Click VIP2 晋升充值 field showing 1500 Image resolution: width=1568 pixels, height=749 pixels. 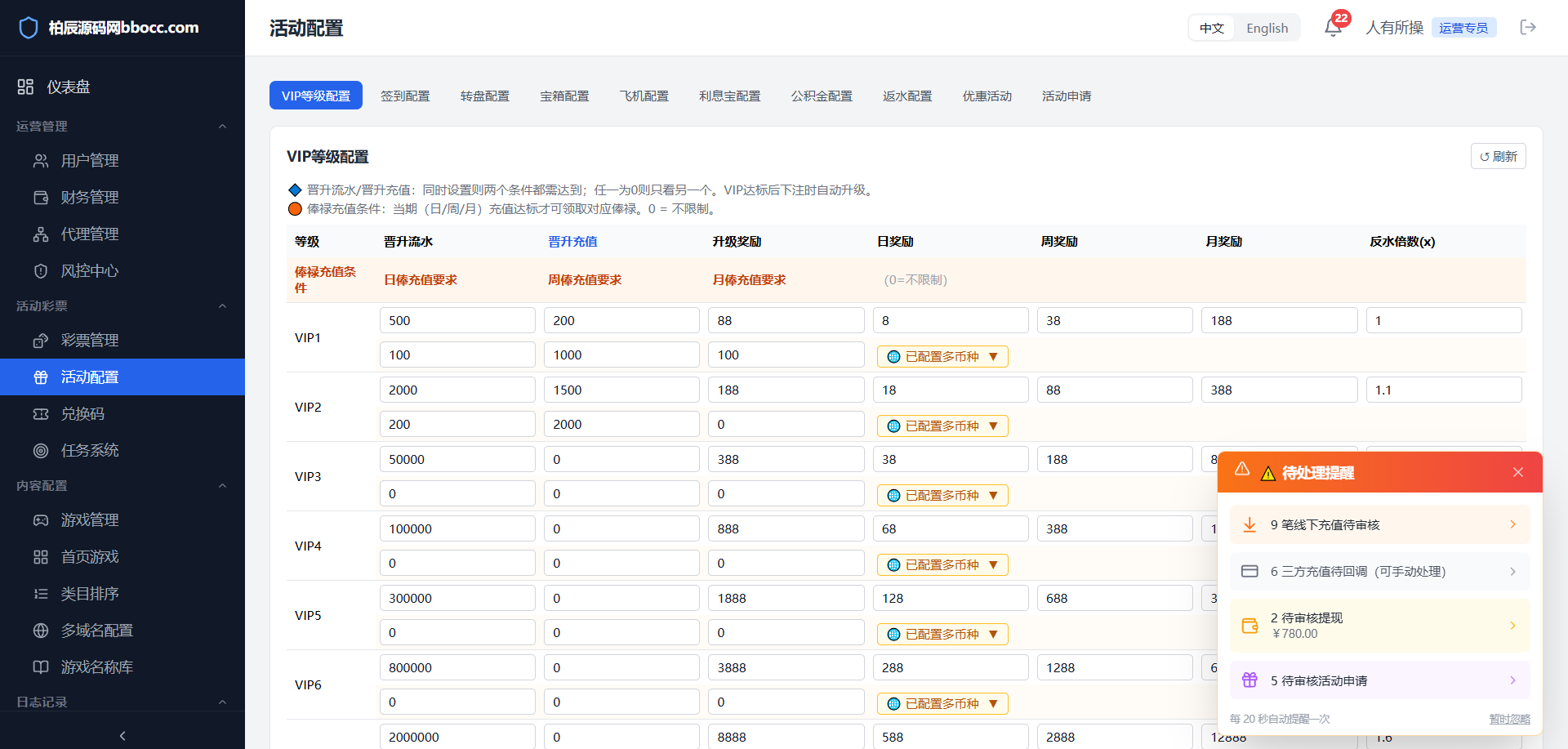[621, 390]
